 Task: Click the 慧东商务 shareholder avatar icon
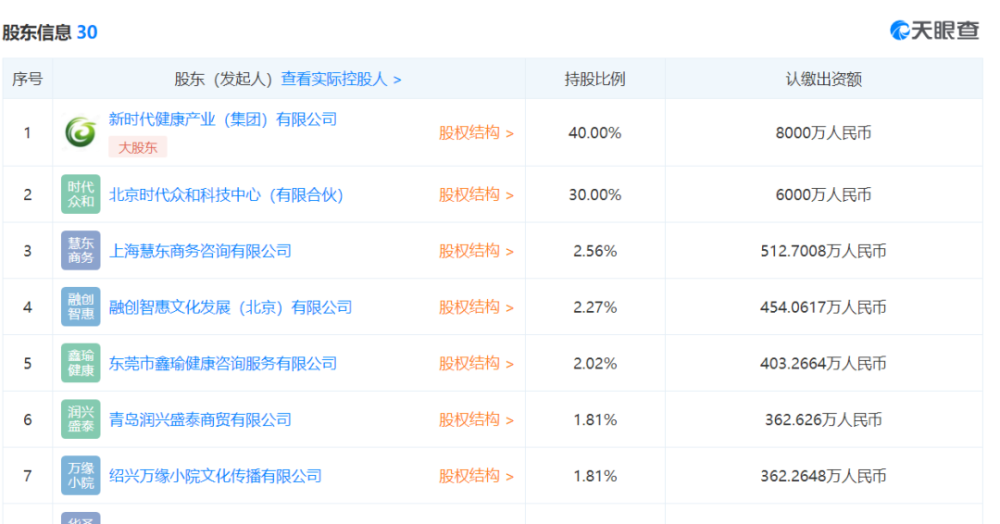click(80, 251)
